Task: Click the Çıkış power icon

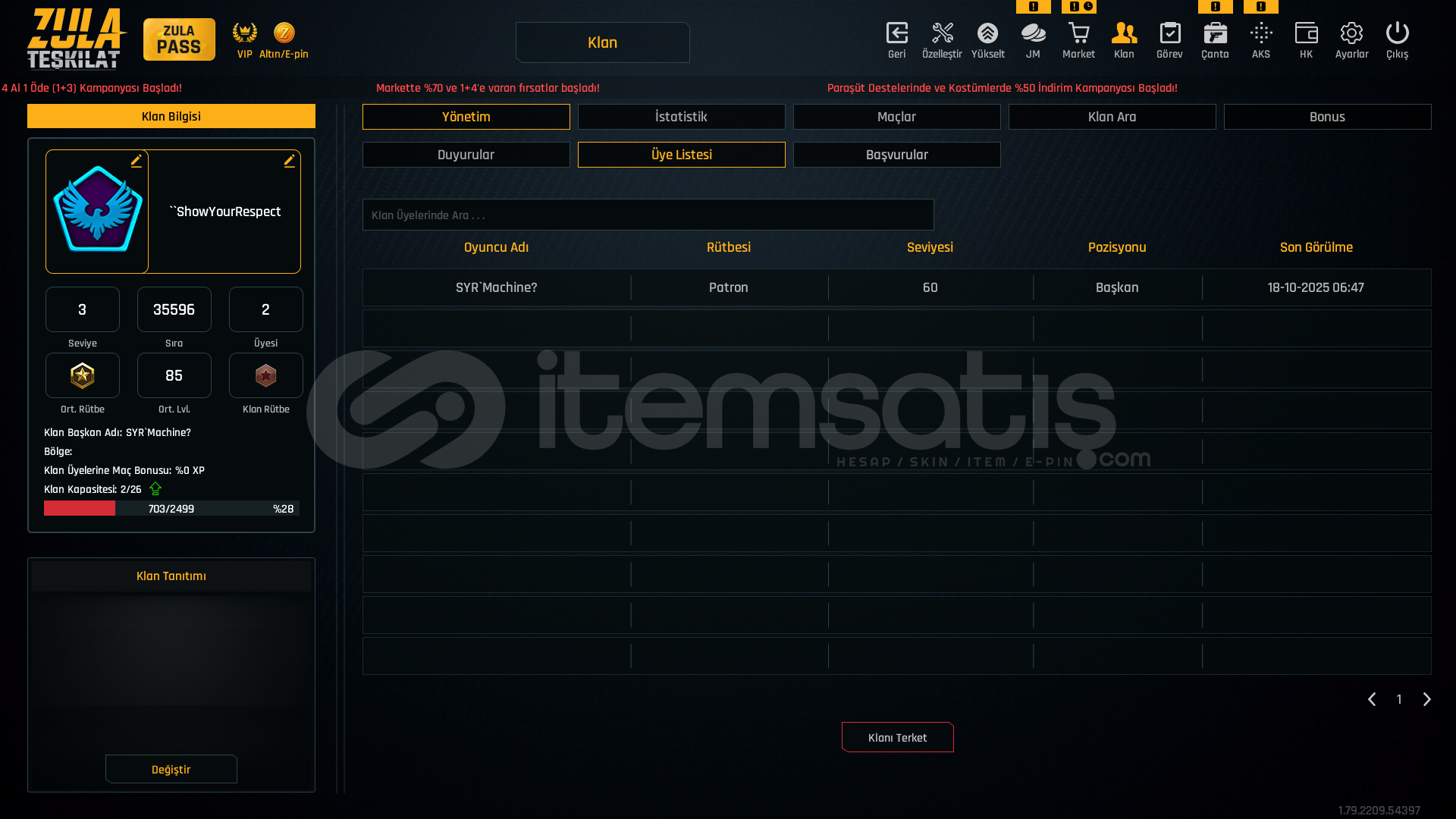Action: [1397, 34]
